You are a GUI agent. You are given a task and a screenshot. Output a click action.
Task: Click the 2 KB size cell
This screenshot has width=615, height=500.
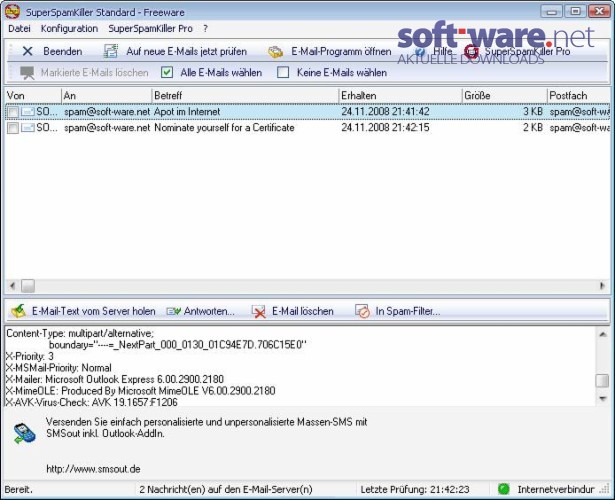pyautogui.click(x=533, y=127)
